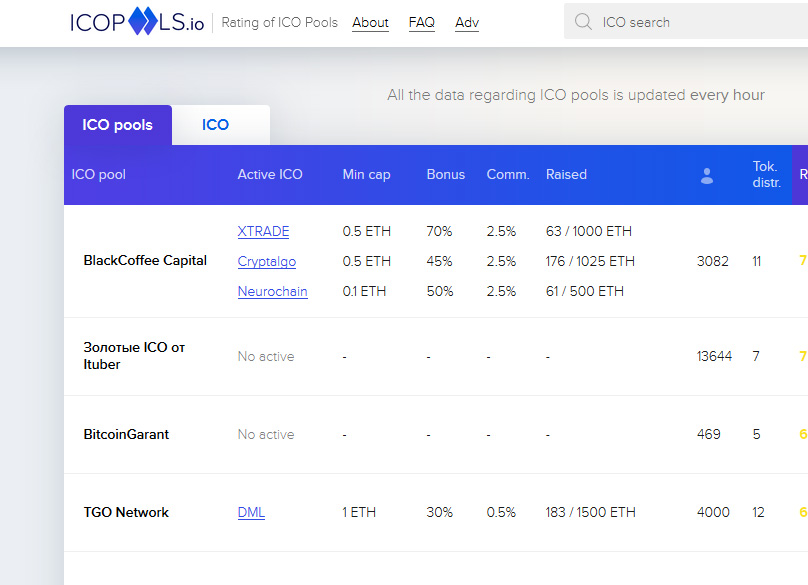The image size is (808, 585).
Task: Click the ICOPOOLS.io logo
Action: point(137,22)
